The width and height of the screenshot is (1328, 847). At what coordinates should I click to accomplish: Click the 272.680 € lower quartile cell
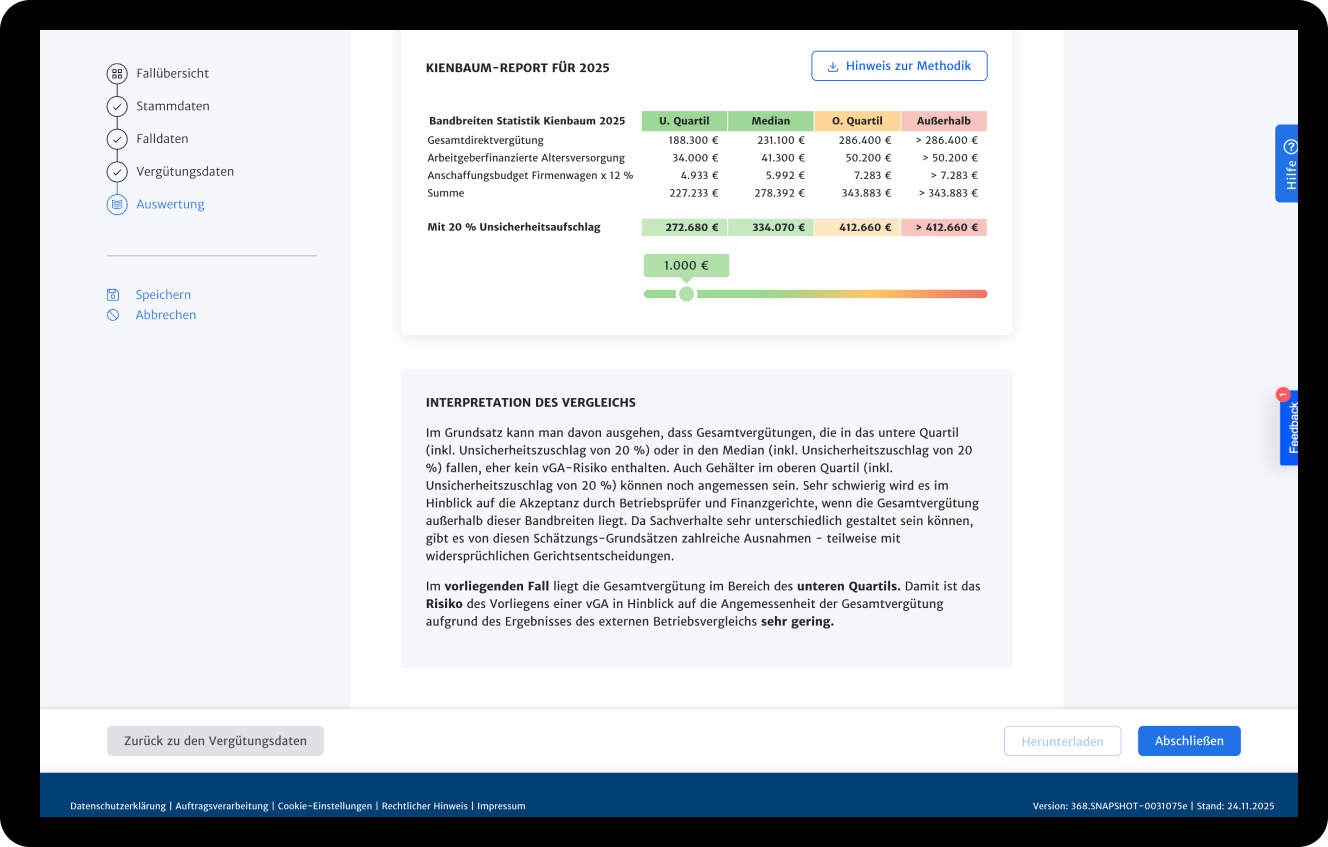(x=684, y=227)
